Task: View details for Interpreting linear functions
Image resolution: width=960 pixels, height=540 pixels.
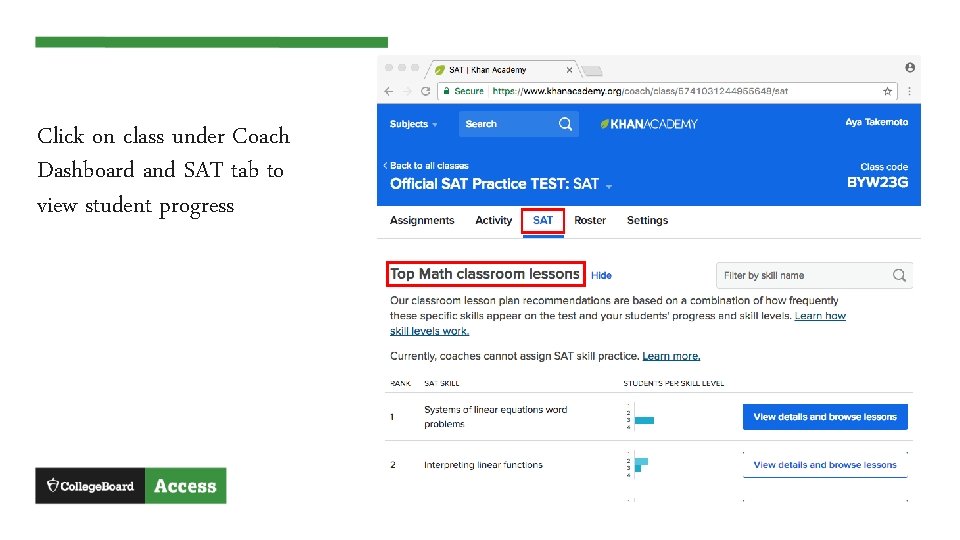Action: (x=825, y=465)
